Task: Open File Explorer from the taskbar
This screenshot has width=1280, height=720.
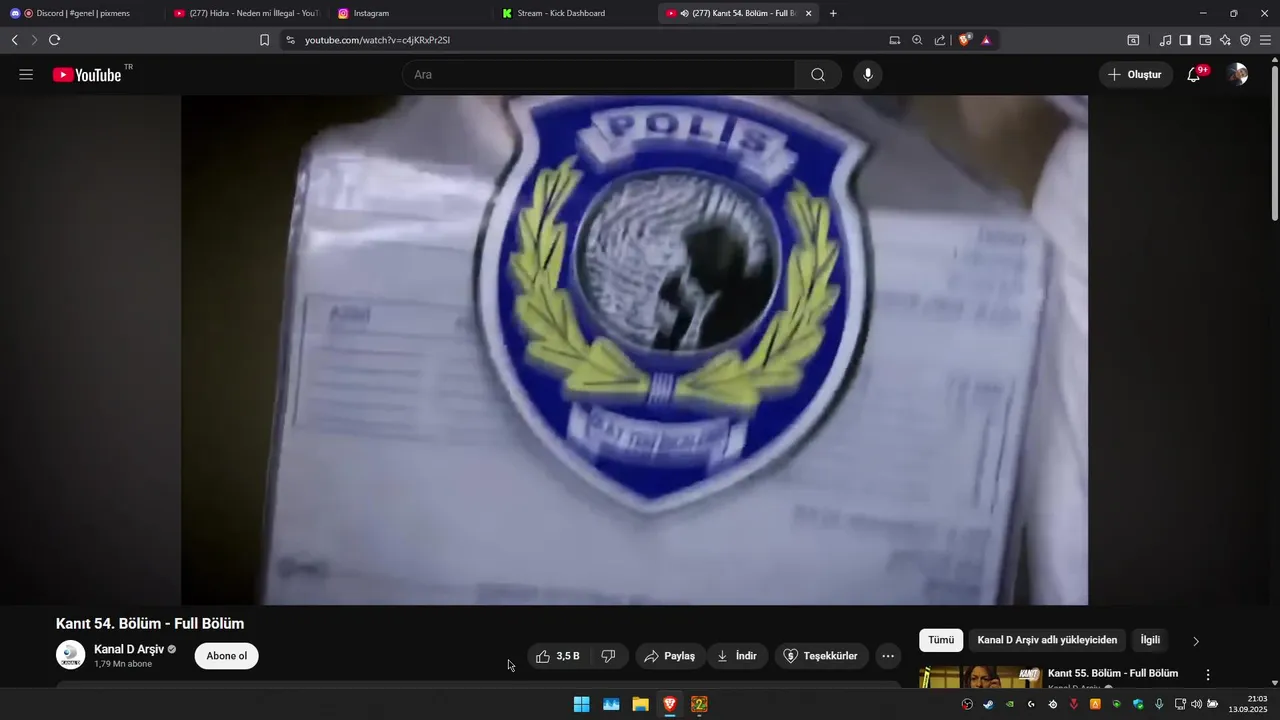Action: [x=640, y=704]
